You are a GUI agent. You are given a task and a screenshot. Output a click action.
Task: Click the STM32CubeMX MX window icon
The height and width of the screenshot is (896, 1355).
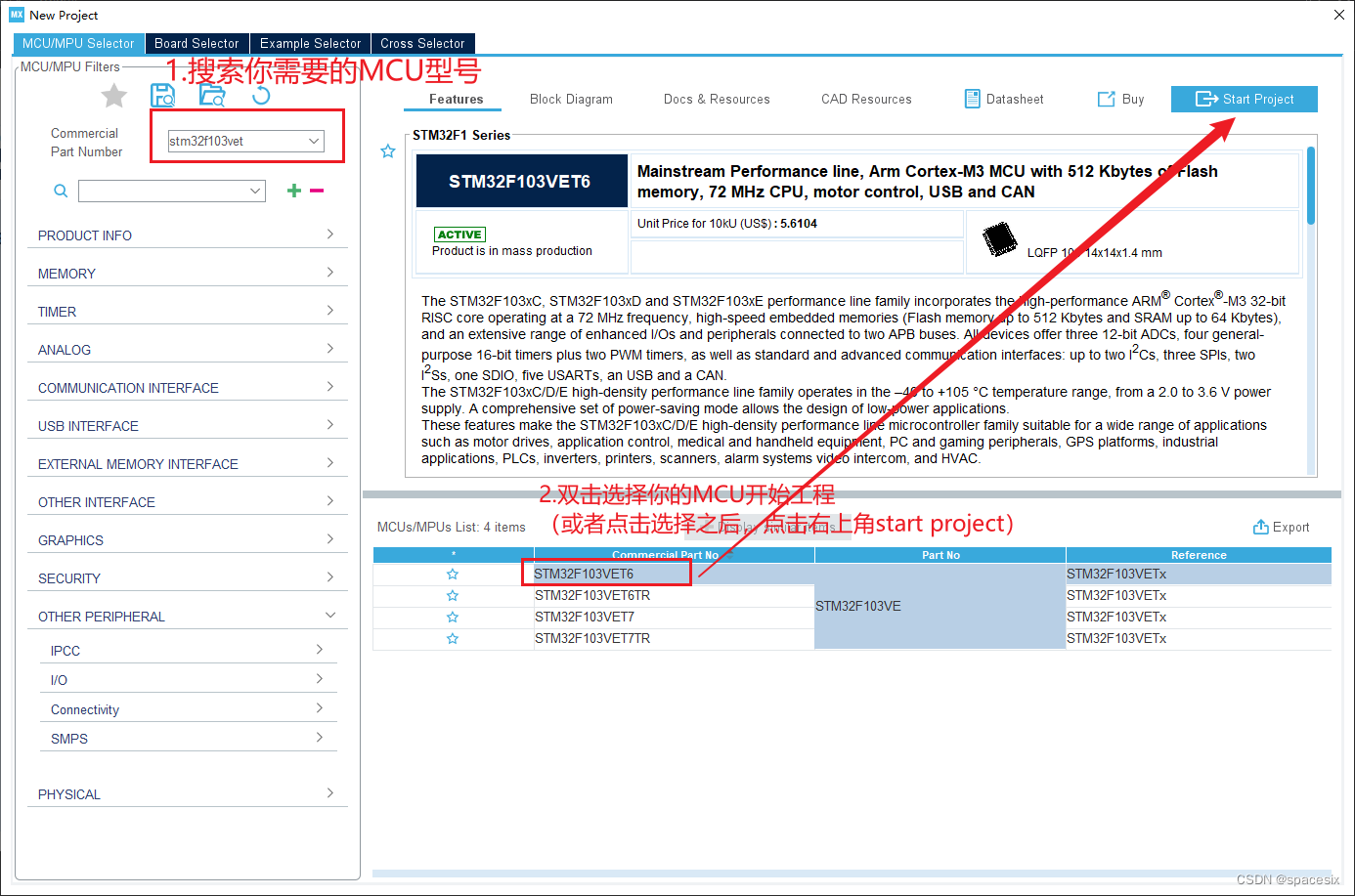(17, 15)
